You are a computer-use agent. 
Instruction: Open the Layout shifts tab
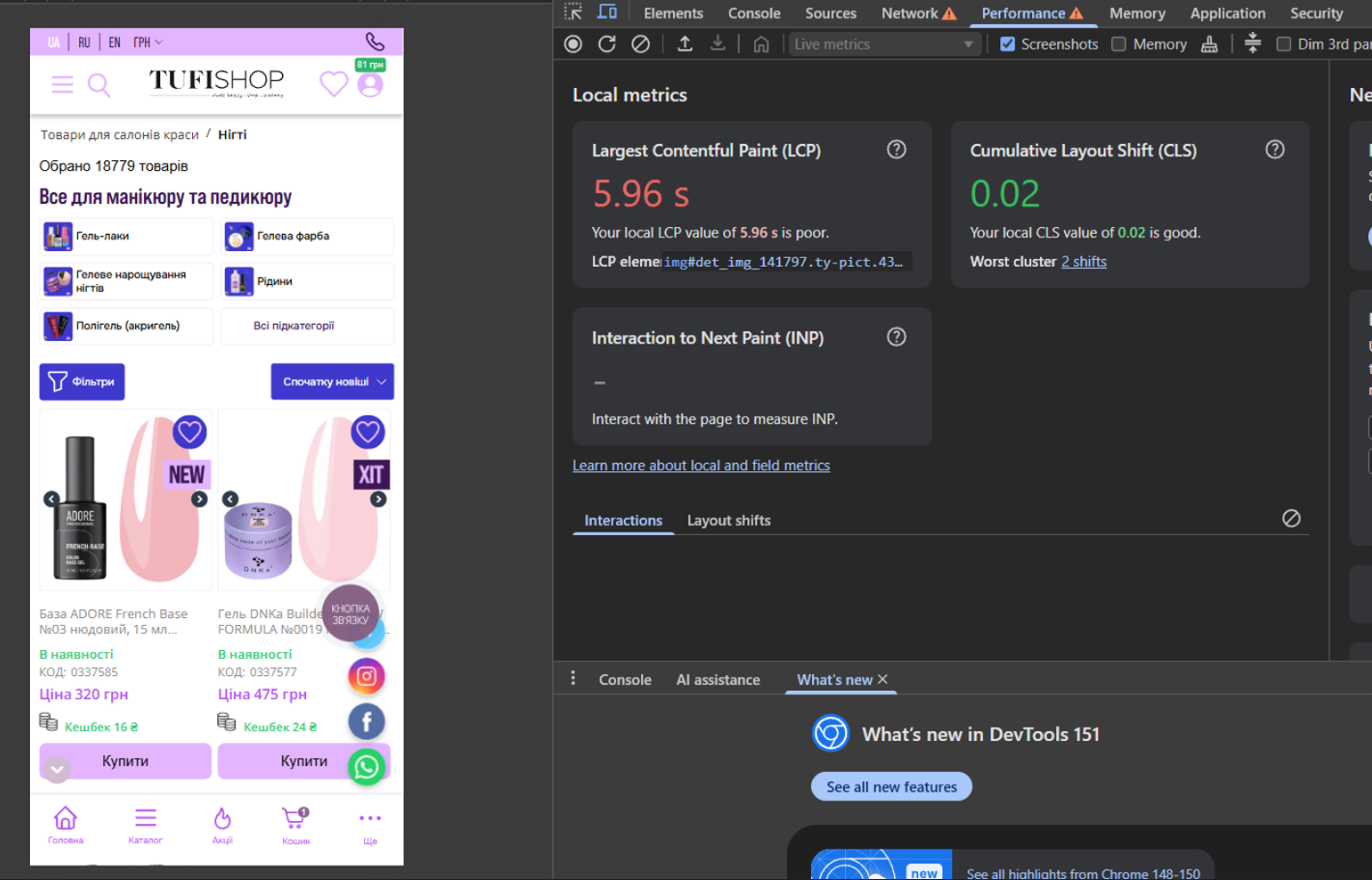(729, 521)
